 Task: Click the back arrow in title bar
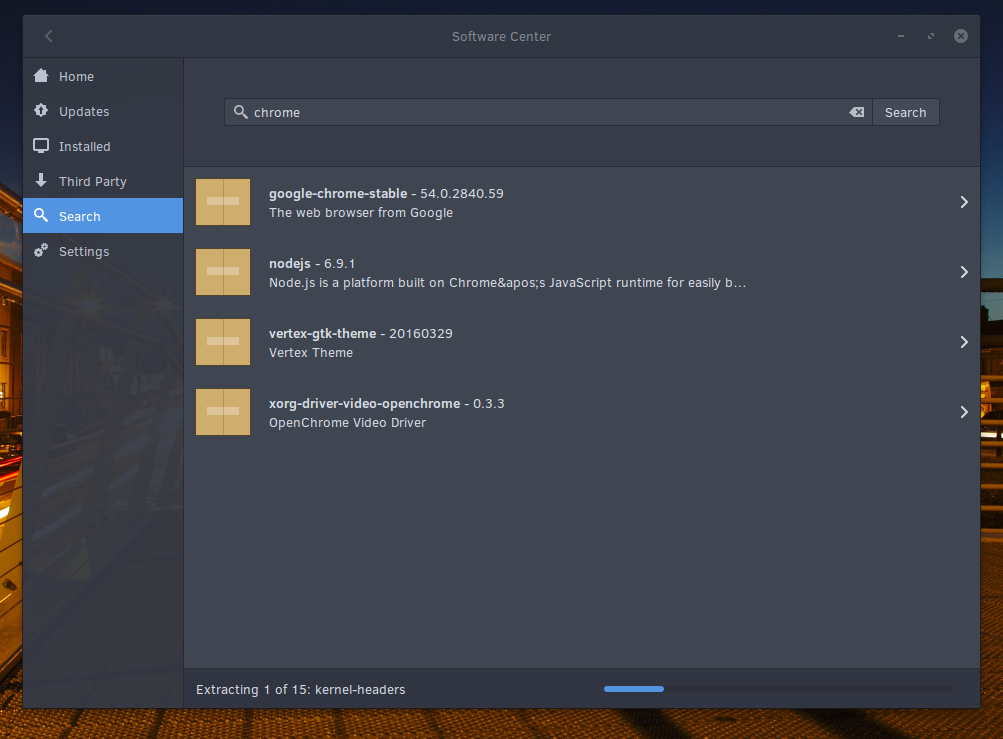point(49,36)
